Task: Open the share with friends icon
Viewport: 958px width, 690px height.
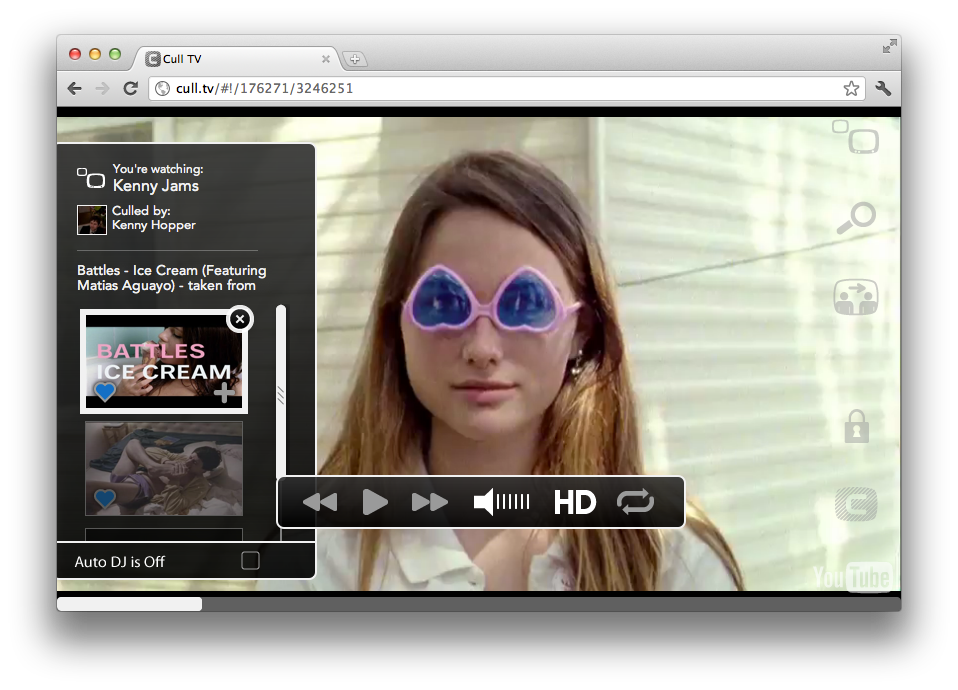Action: click(856, 297)
